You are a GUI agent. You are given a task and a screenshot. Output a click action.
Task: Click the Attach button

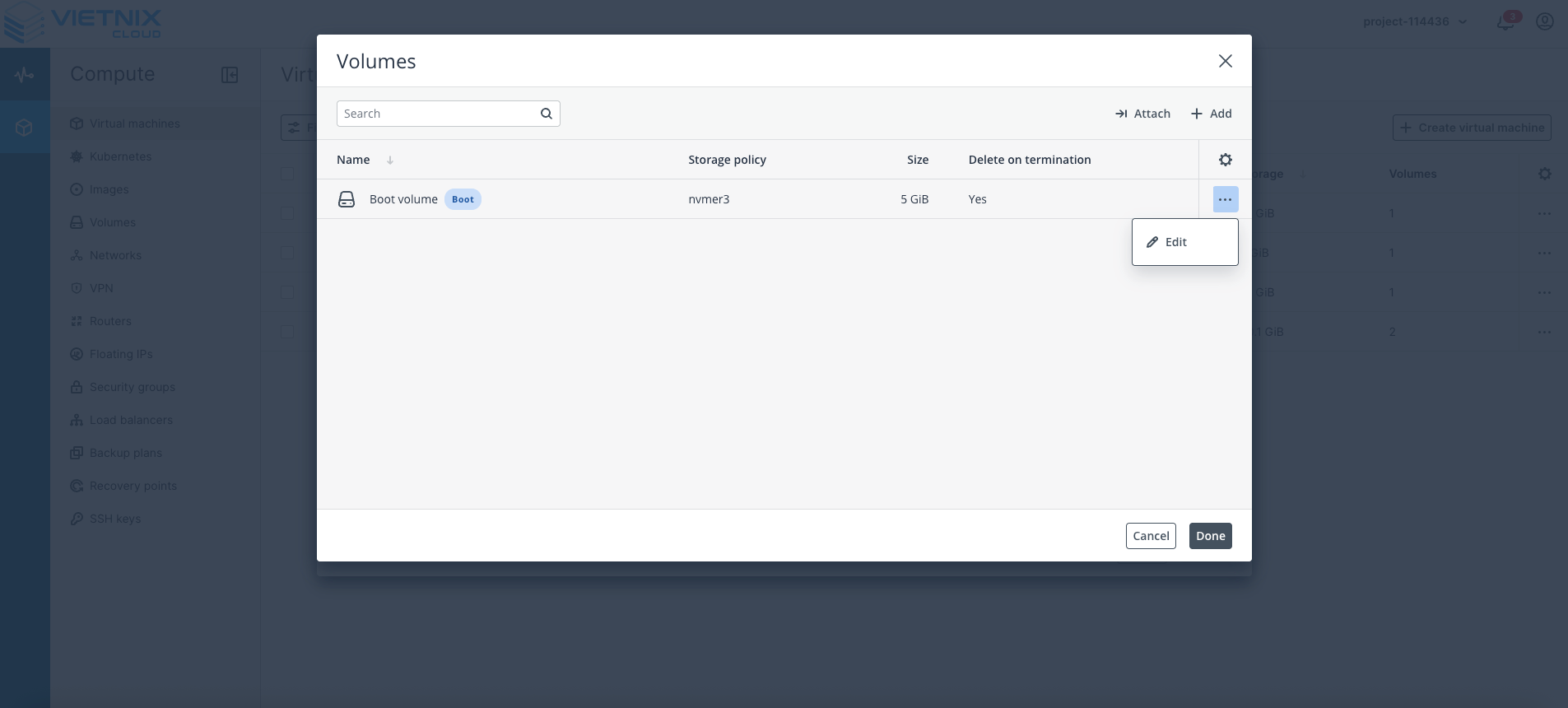[x=1142, y=114]
